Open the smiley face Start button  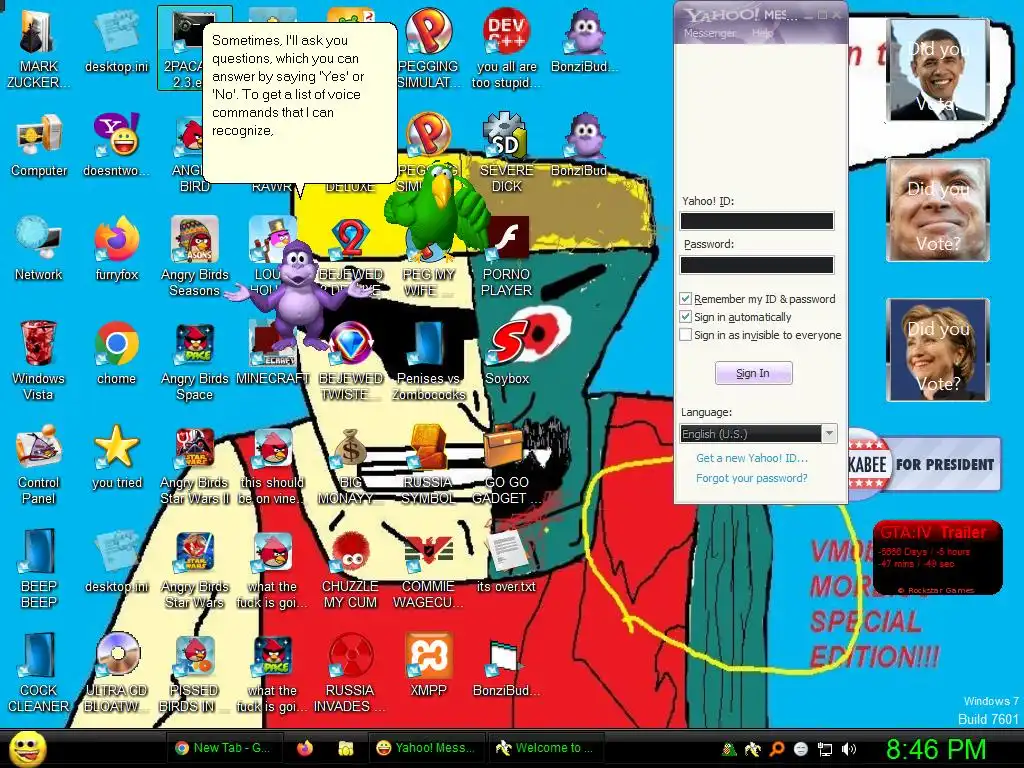pos(27,748)
